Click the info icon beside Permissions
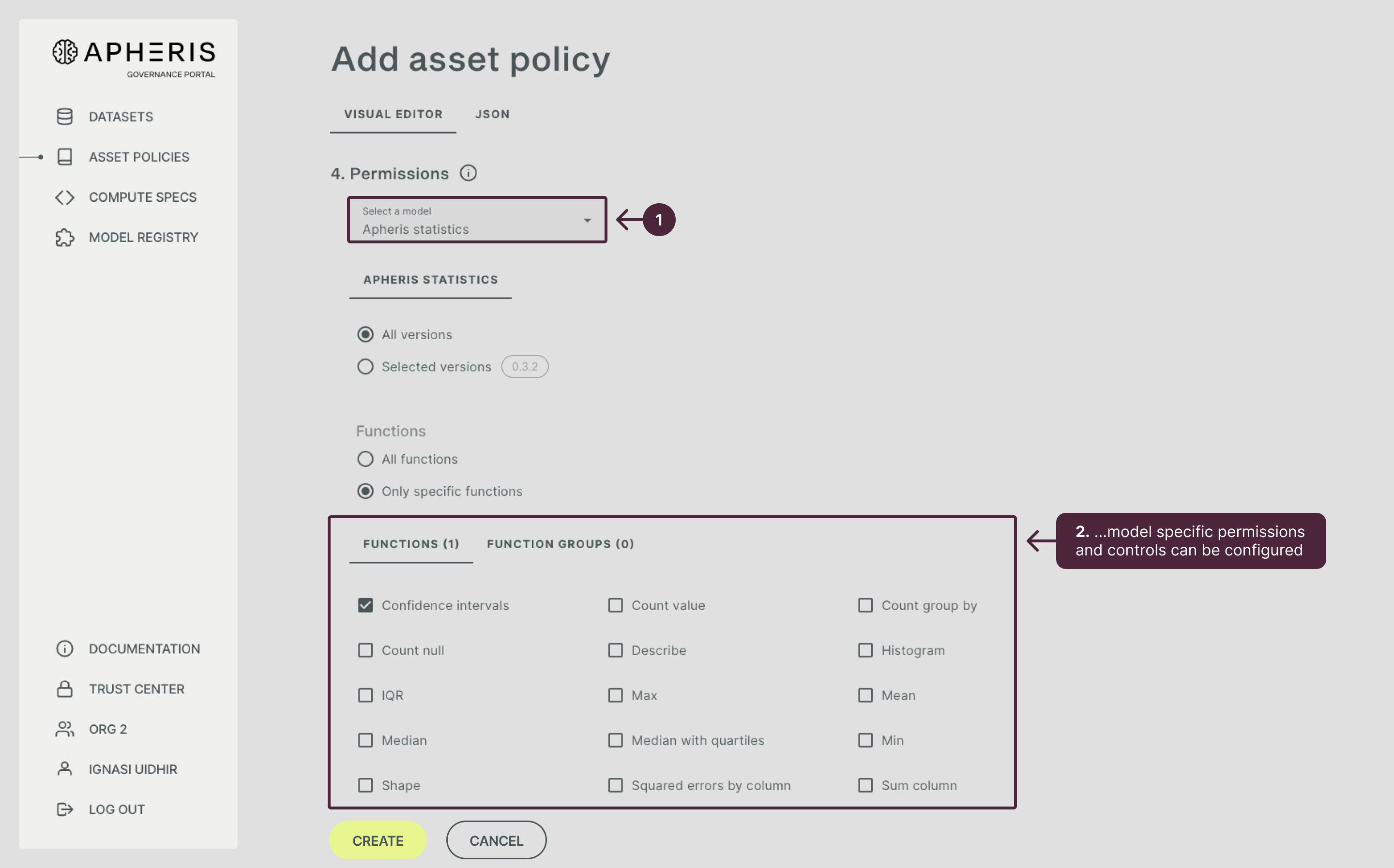The height and width of the screenshot is (868, 1394). 468,173
